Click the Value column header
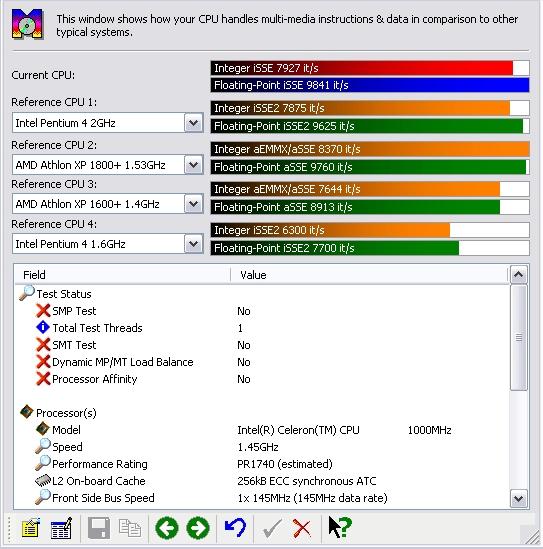543x549 pixels. pyautogui.click(x=369, y=275)
